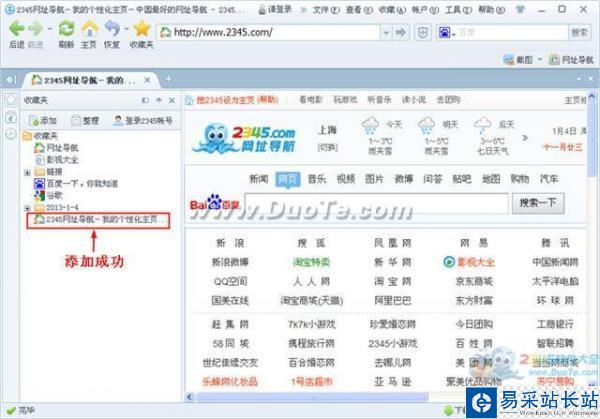The image size is (600, 419).
Task: Click the second sidebar strip icon below star
Action: 11,117
